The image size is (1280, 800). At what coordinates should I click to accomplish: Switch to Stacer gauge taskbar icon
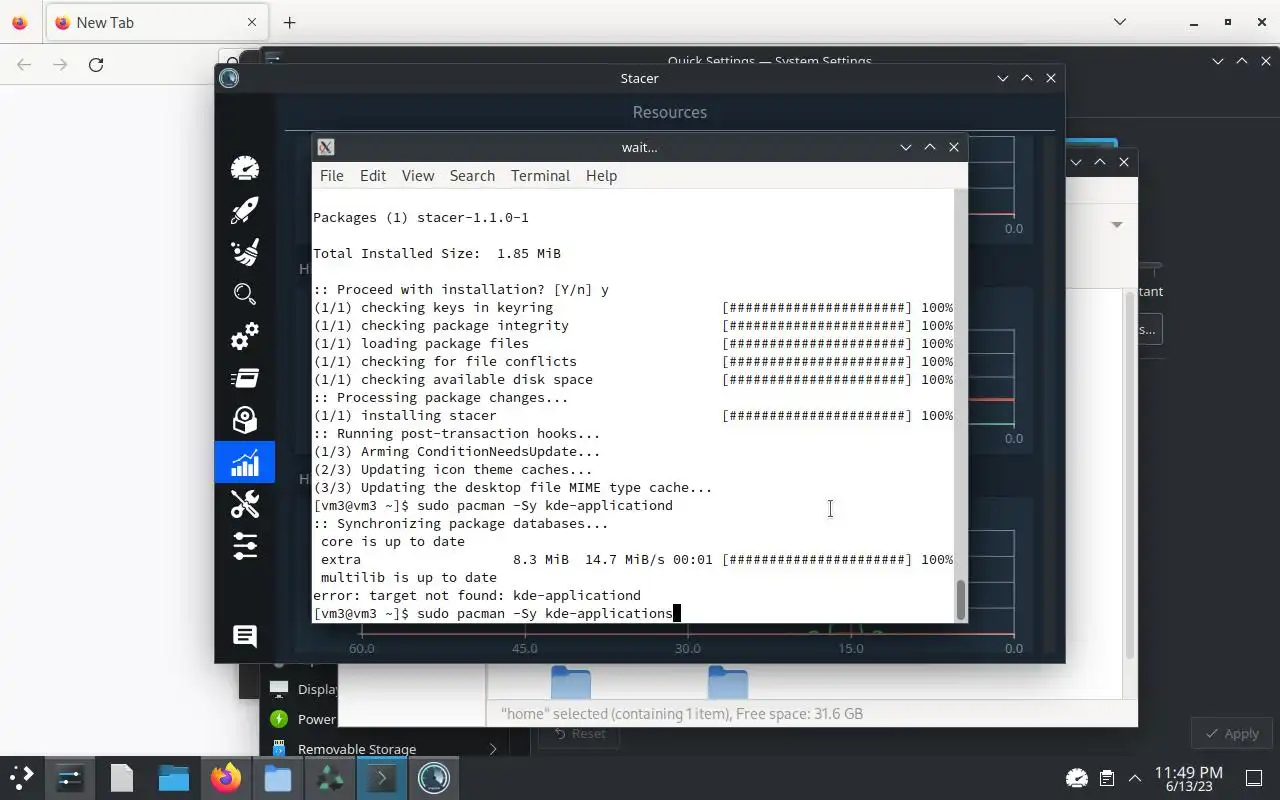434,777
